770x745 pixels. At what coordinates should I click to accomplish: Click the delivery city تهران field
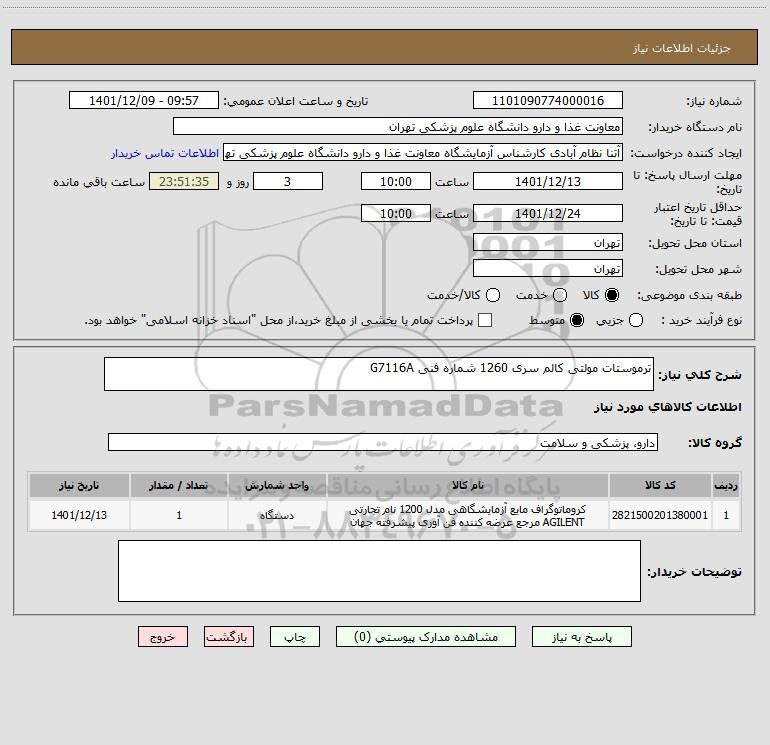[548, 269]
